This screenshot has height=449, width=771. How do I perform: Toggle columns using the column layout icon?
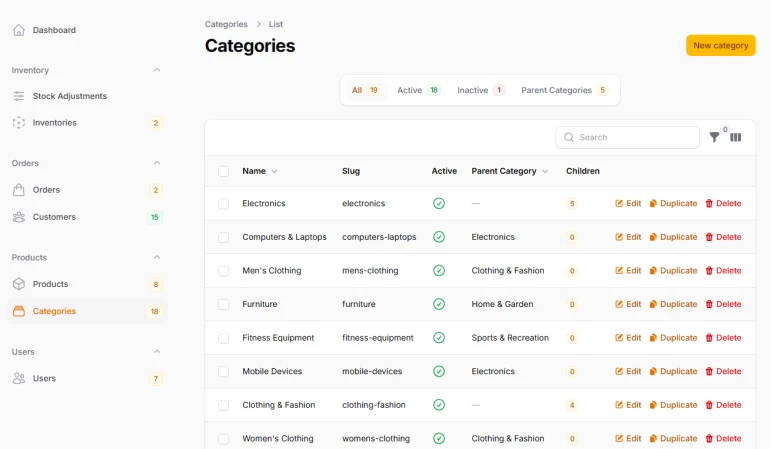coord(736,138)
